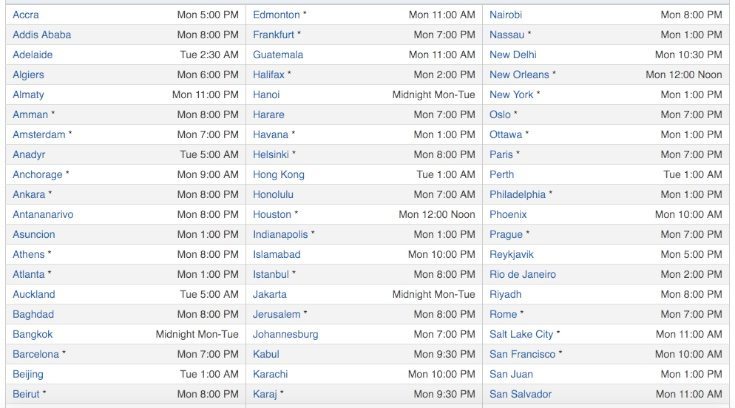Select the Rio de Janeiro link
The image size is (735, 408).
pyautogui.click(x=523, y=274)
